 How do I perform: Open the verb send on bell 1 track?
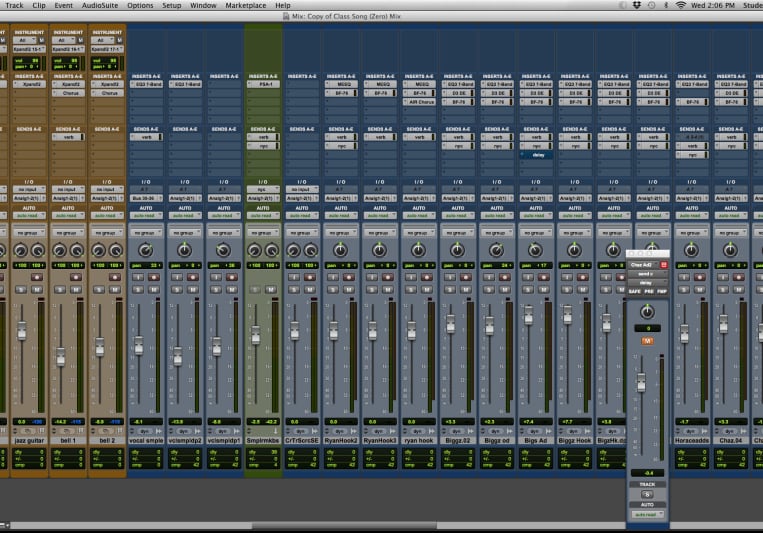68,137
